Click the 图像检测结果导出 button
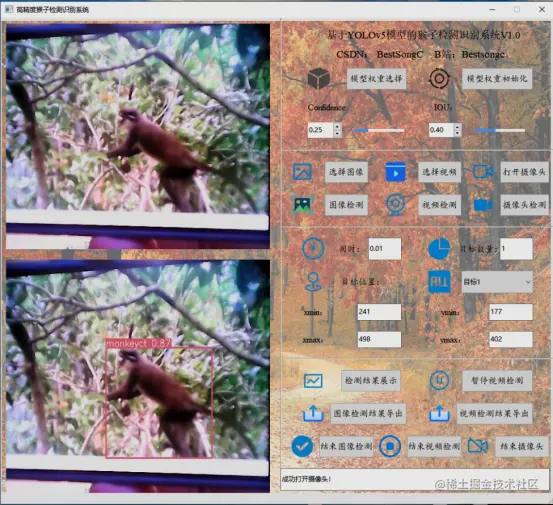Image resolution: width=553 pixels, height=505 pixels. click(368, 413)
